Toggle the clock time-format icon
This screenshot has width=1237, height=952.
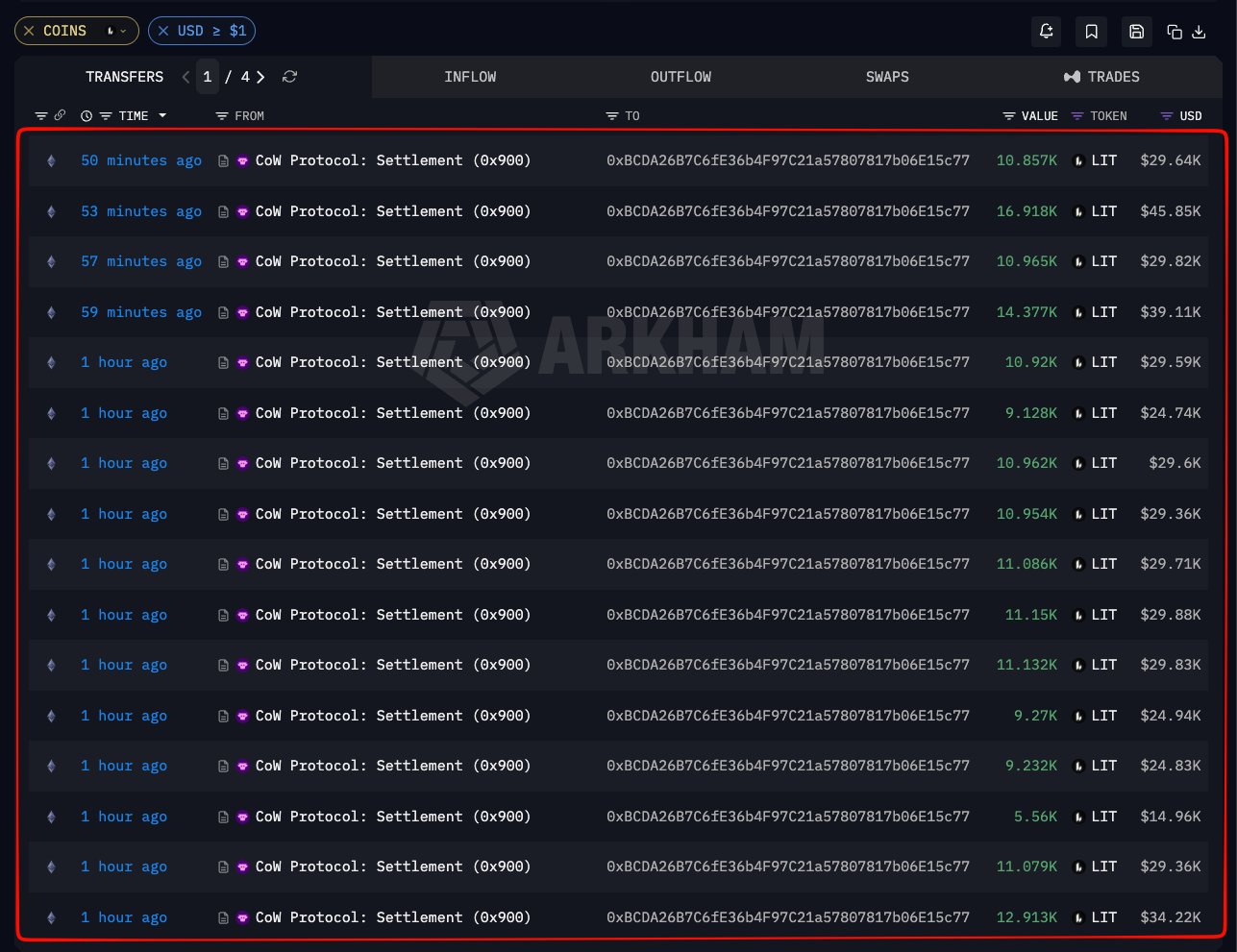coord(87,116)
